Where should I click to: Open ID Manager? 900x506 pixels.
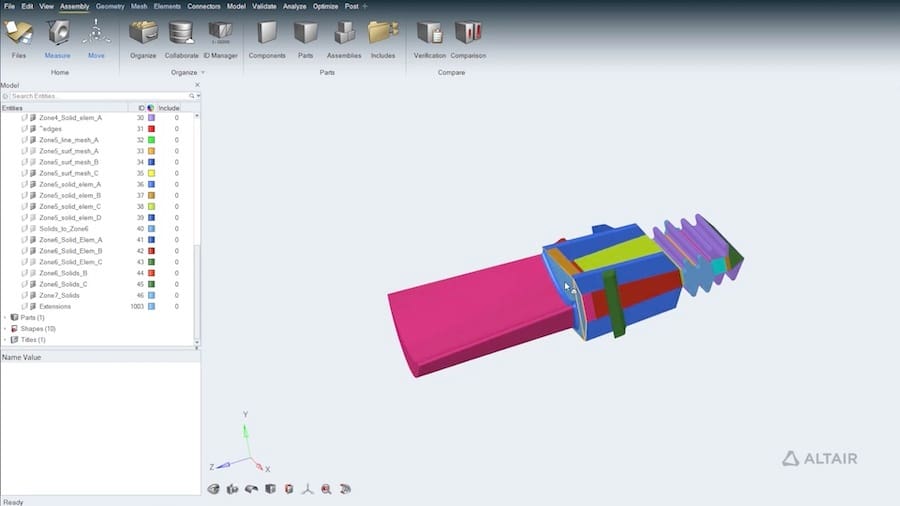[x=220, y=39]
